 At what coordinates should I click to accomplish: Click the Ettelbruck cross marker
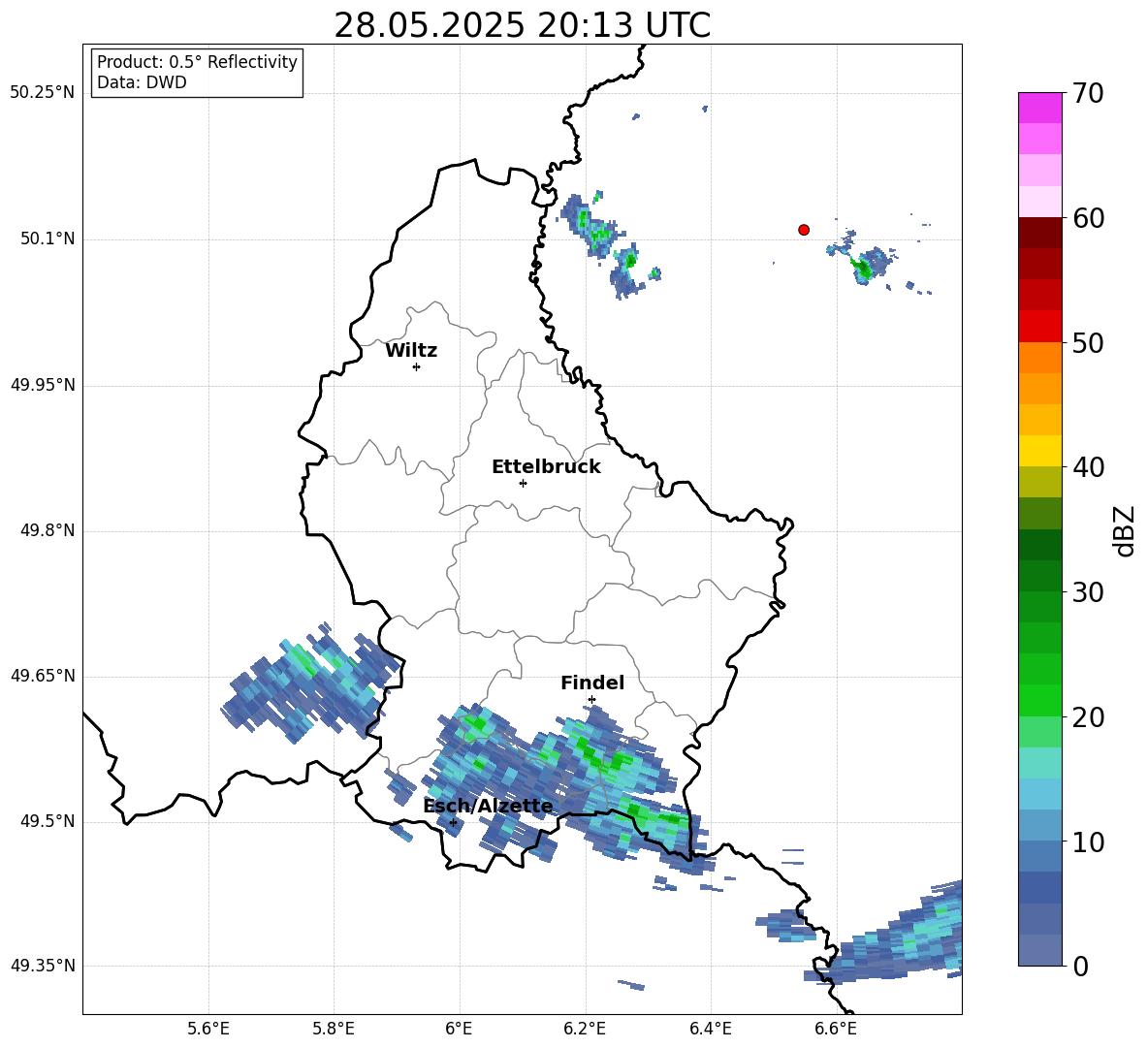[523, 483]
